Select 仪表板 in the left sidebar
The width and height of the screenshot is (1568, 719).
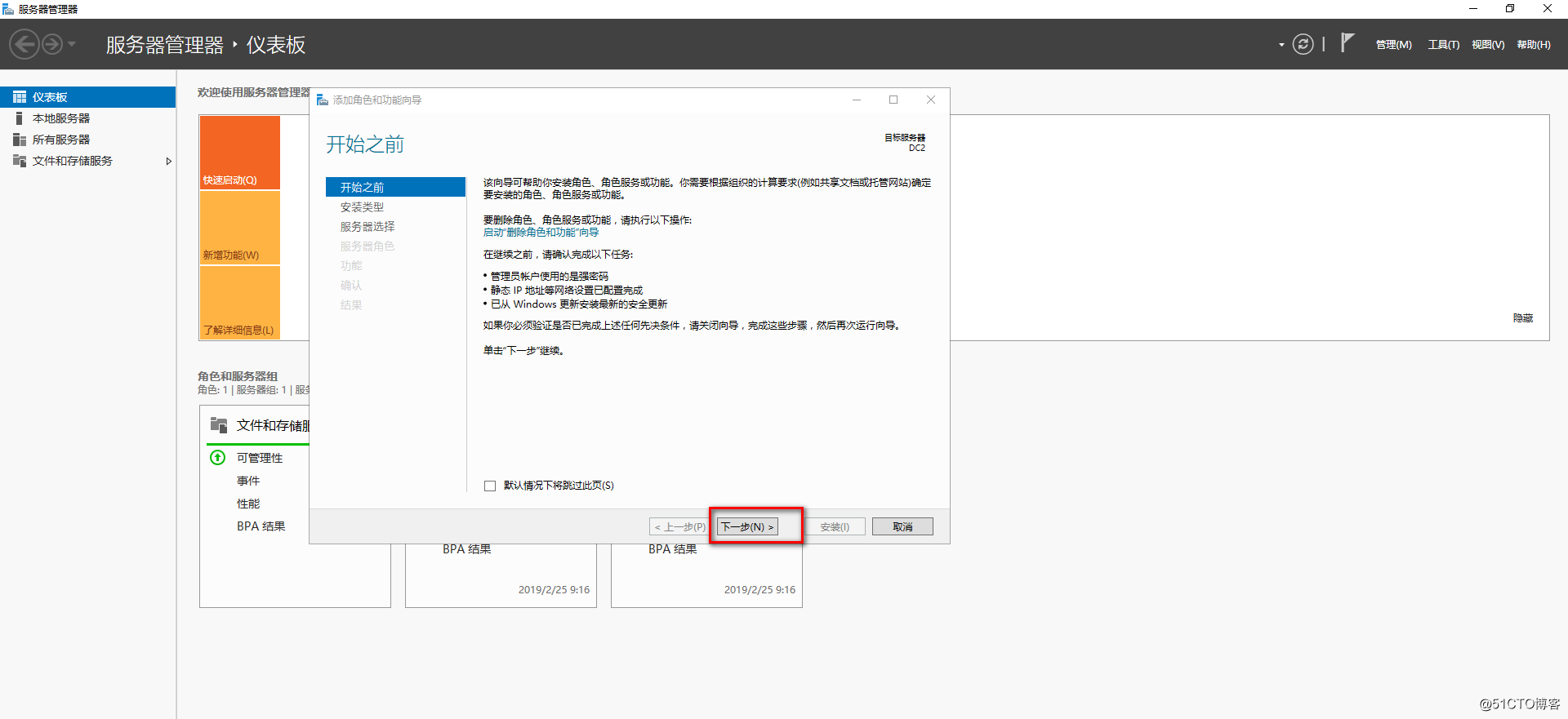coord(87,97)
